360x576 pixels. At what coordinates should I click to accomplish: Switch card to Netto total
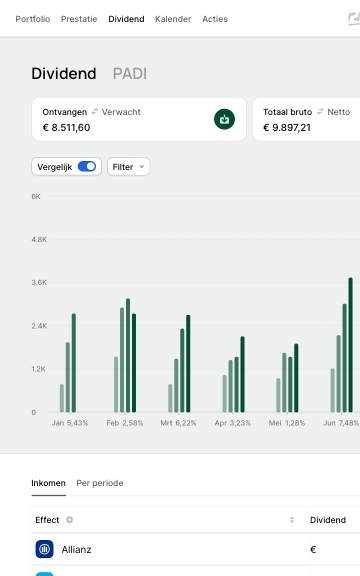[x=339, y=112]
